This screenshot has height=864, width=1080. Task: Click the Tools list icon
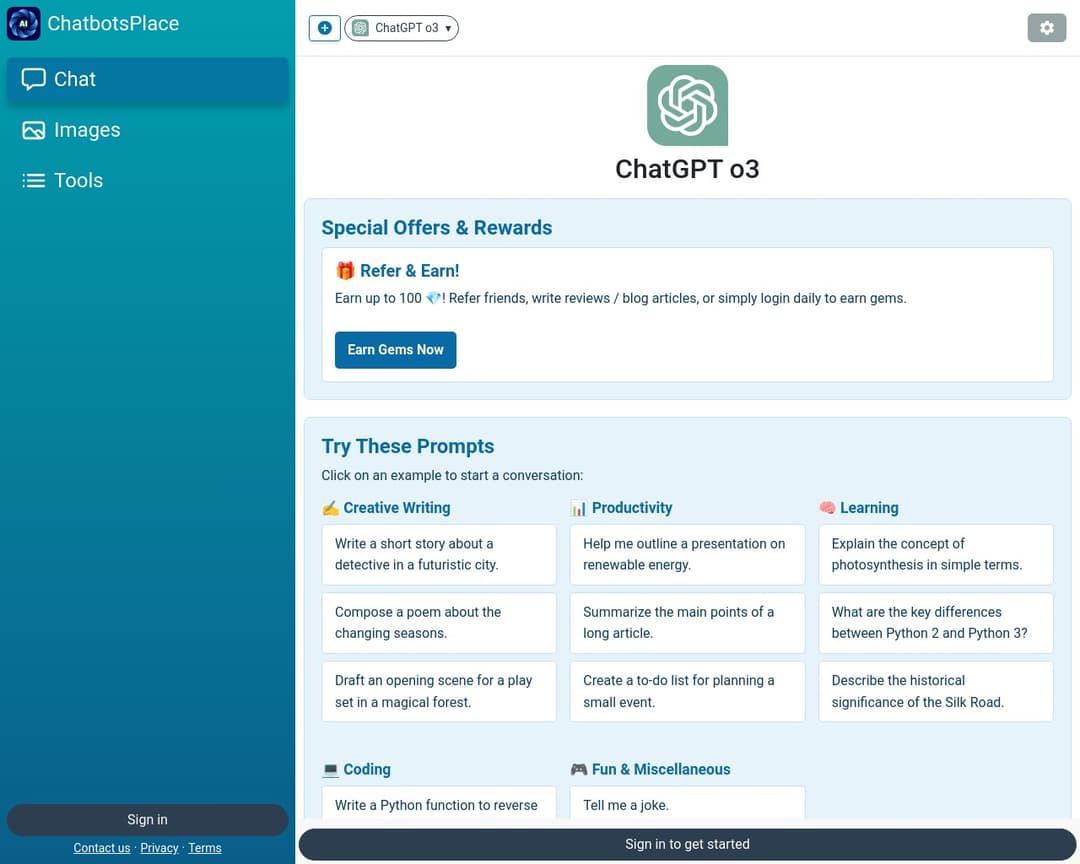[33, 180]
